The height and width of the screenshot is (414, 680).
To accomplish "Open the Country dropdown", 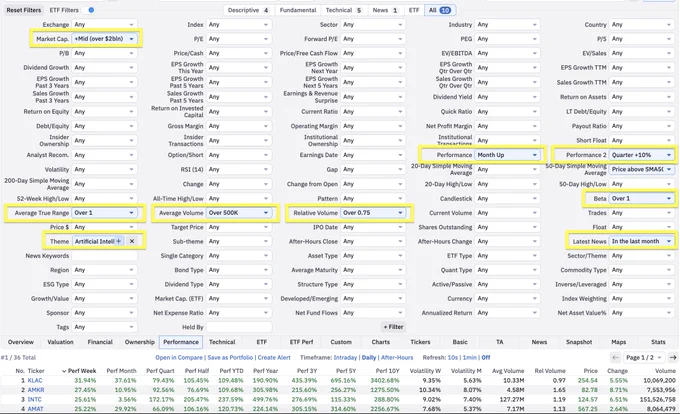I will coord(642,25).
